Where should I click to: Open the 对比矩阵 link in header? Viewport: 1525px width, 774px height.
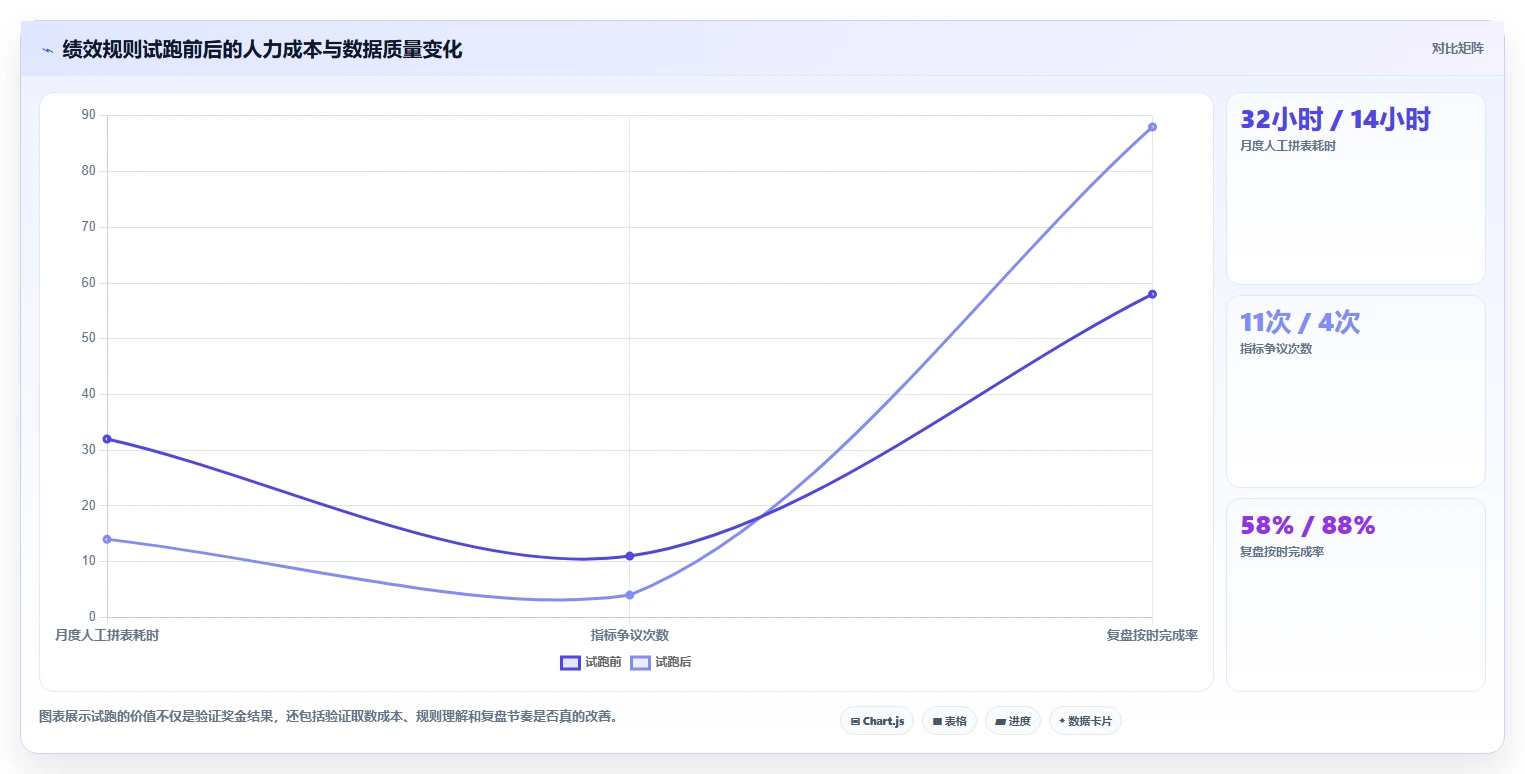(1457, 48)
